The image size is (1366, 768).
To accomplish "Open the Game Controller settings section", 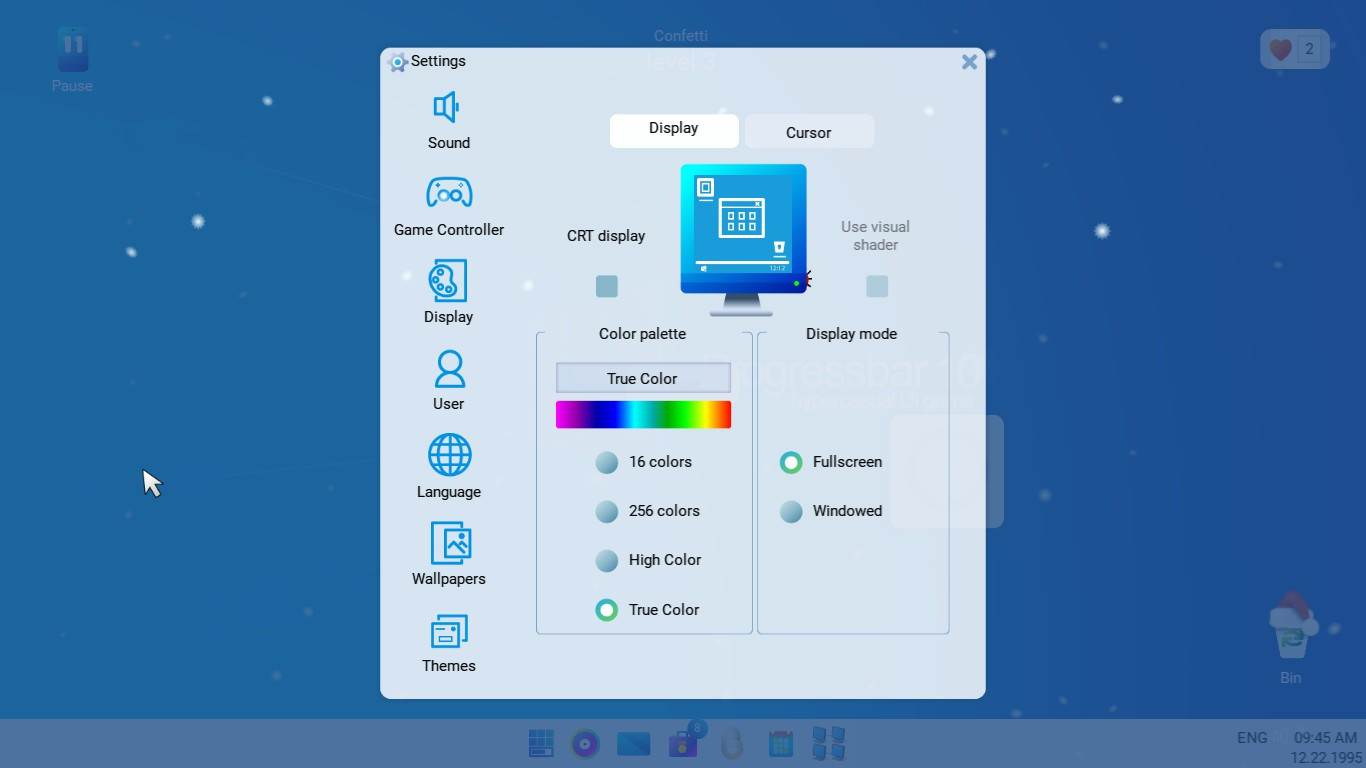I will [x=448, y=203].
